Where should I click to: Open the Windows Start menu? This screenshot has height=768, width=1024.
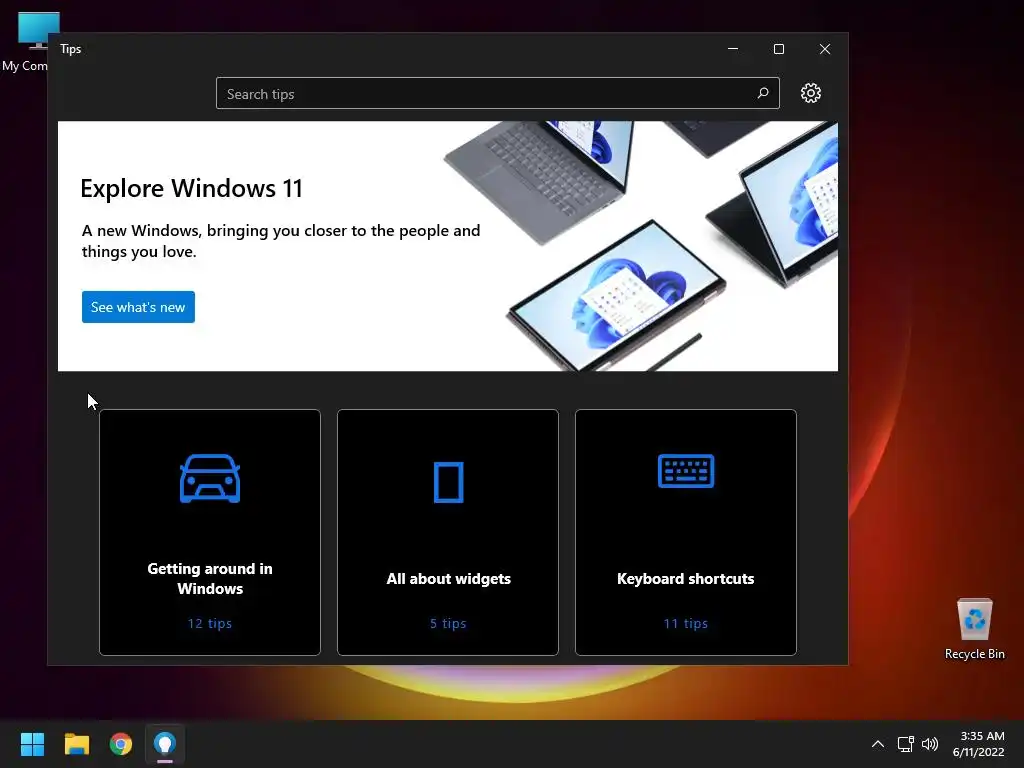point(32,744)
